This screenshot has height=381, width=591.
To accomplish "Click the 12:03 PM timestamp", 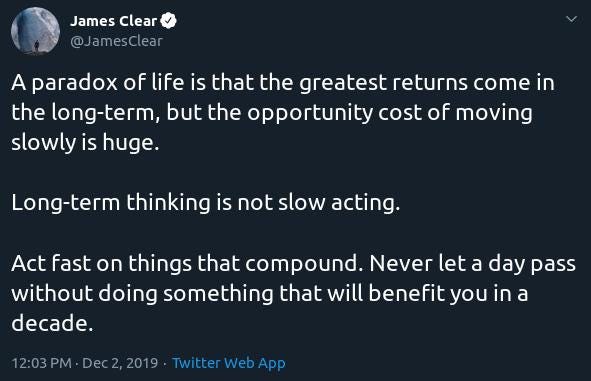I will [41, 363].
